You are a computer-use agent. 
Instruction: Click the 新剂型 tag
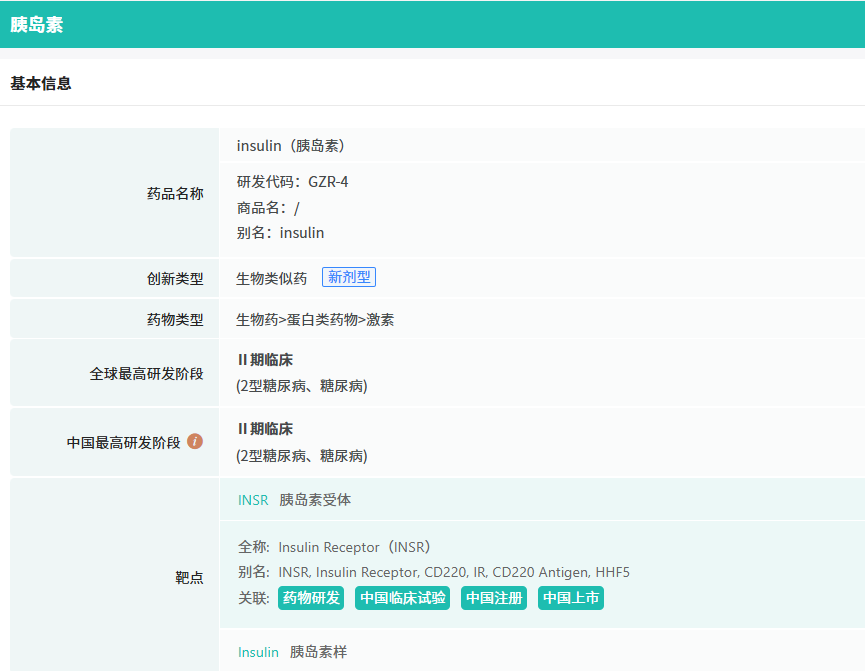pyautogui.click(x=349, y=277)
